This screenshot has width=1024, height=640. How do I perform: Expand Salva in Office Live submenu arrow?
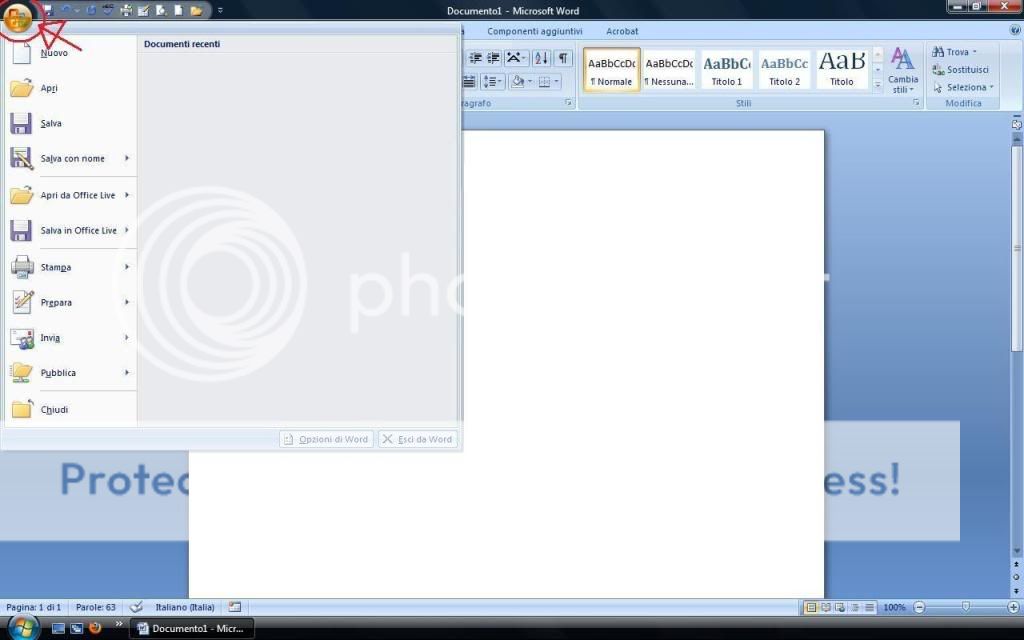(x=127, y=230)
